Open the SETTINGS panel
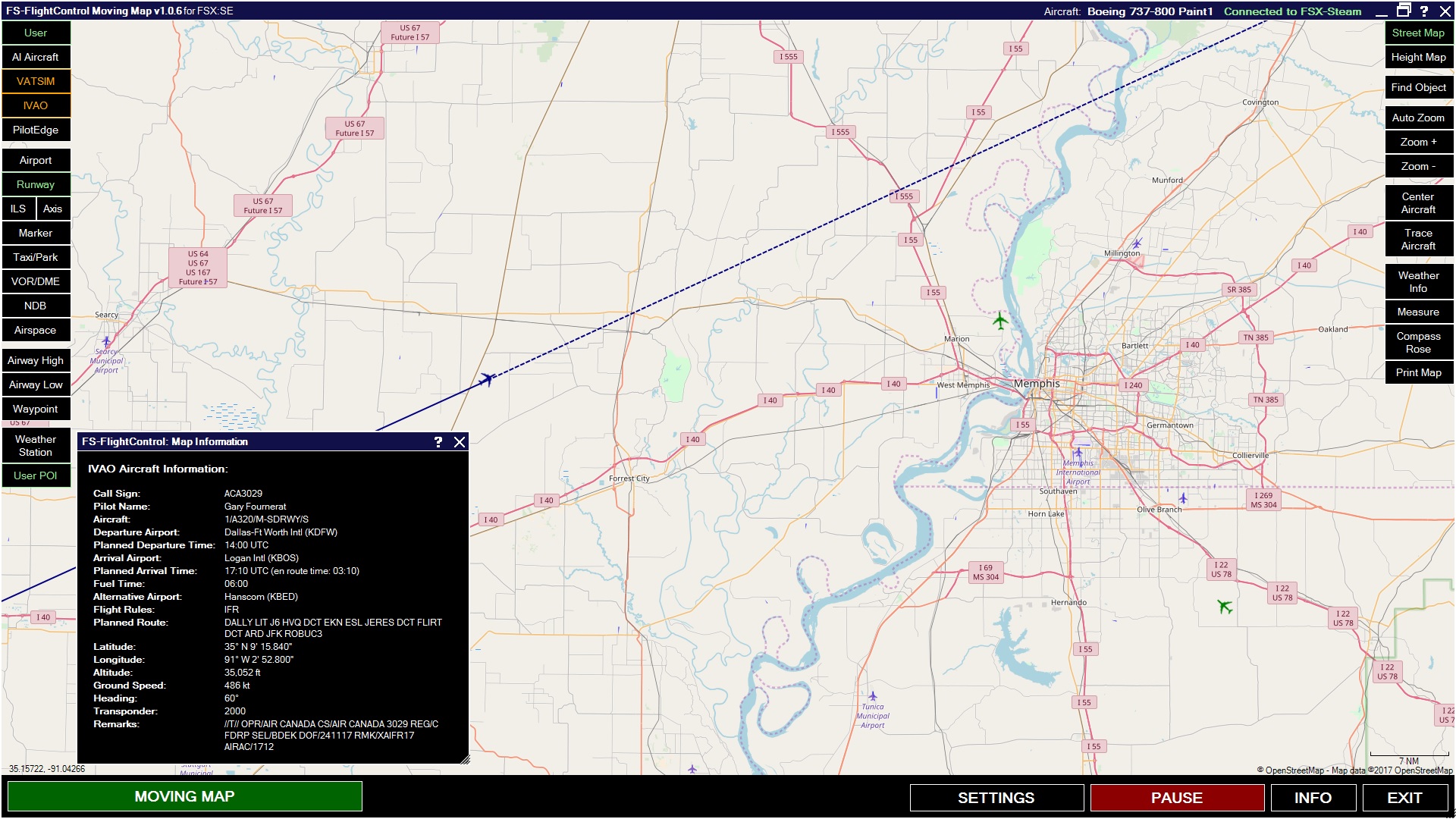Image resolution: width=1456 pixels, height=819 pixels. click(996, 797)
